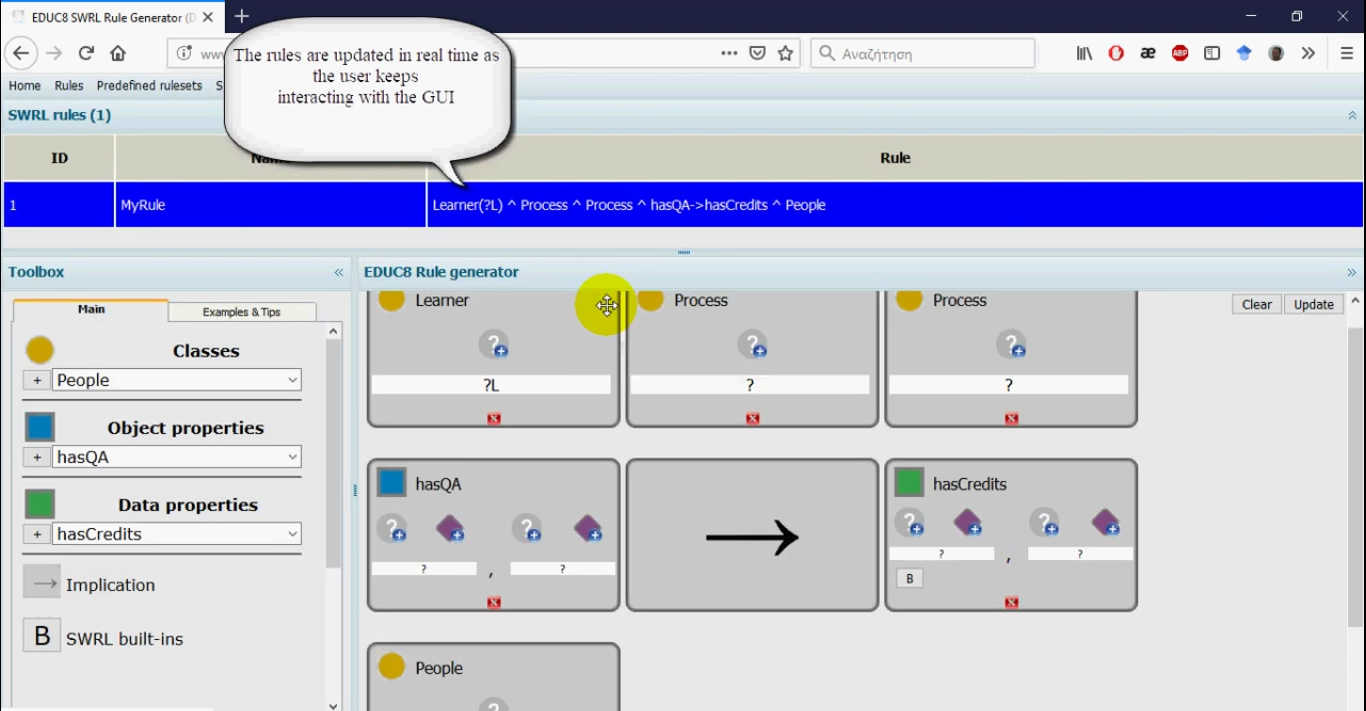The image size is (1366, 711).
Task: Delete the Learner card with red X
Action: (494, 418)
